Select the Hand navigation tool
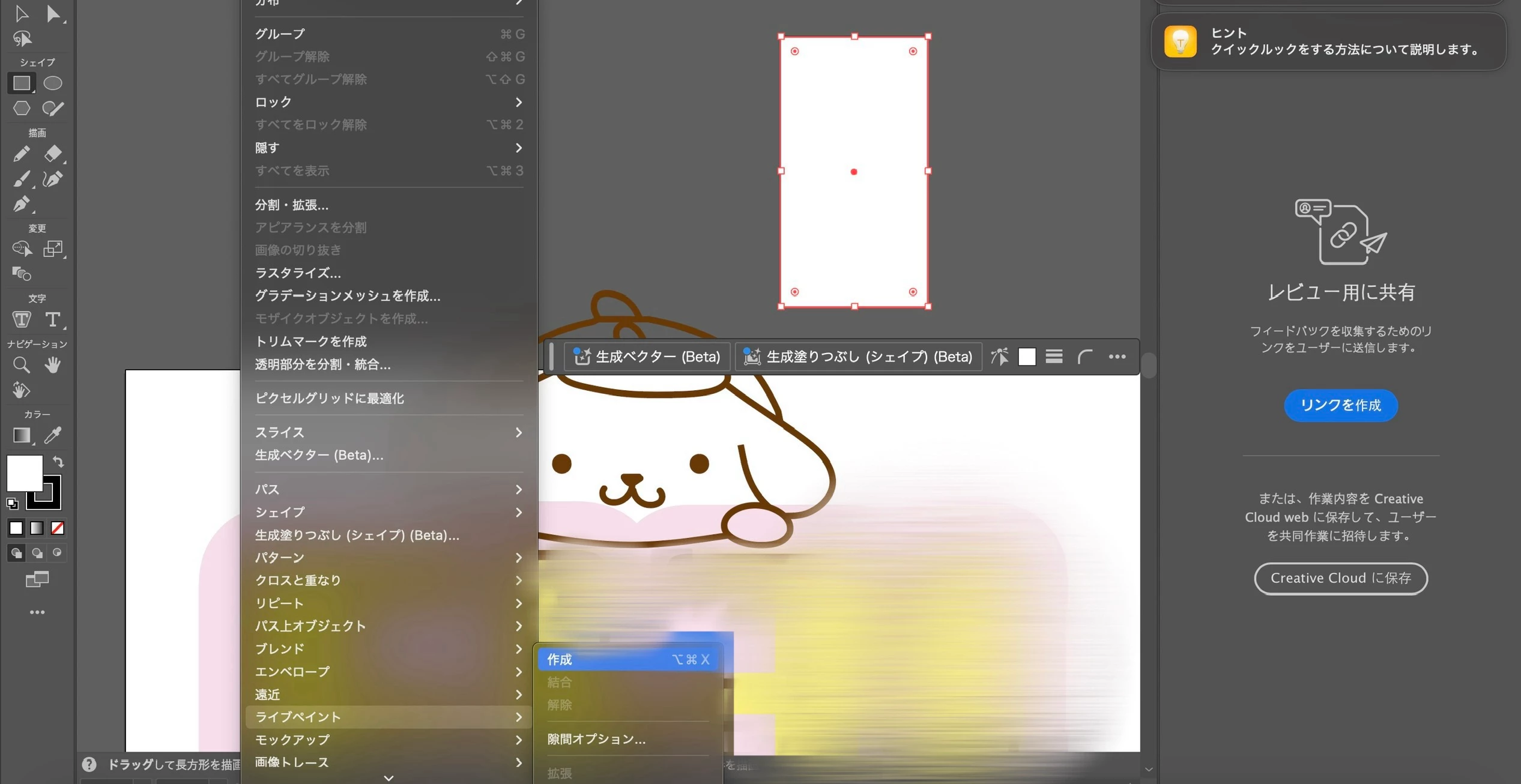1521x784 pixels. tap(53, 365)
